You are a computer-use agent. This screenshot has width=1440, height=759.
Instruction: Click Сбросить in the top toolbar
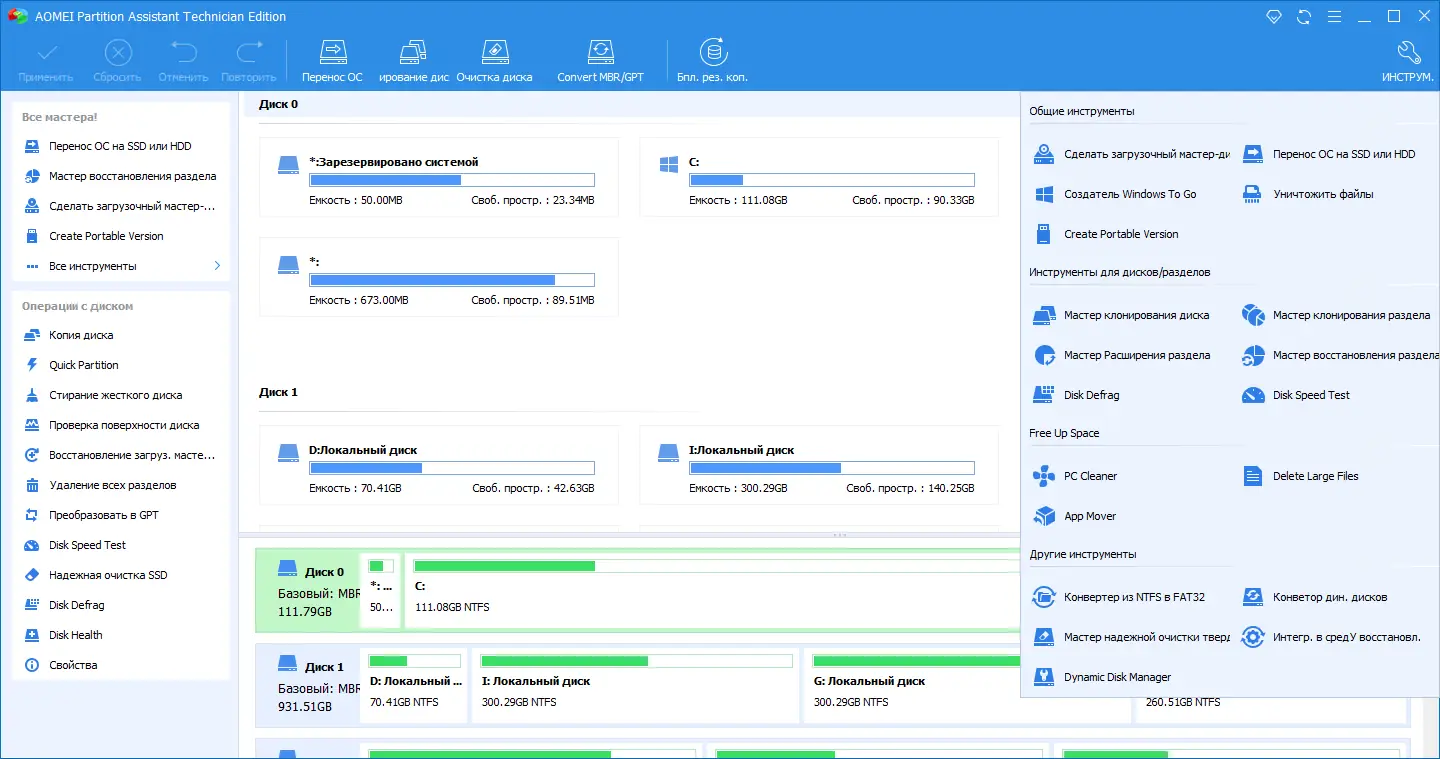click(118, 62)
